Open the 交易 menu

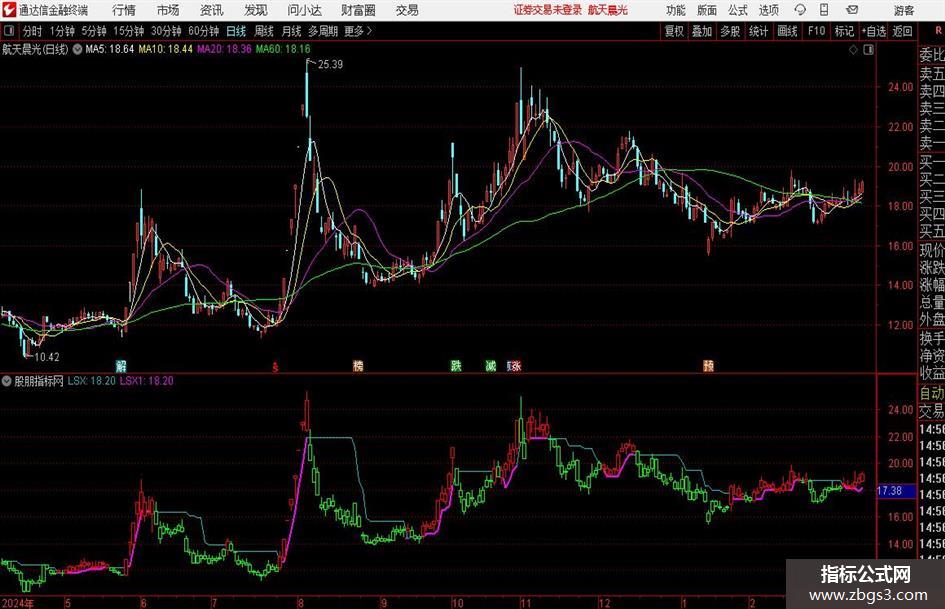click(407, 10)
